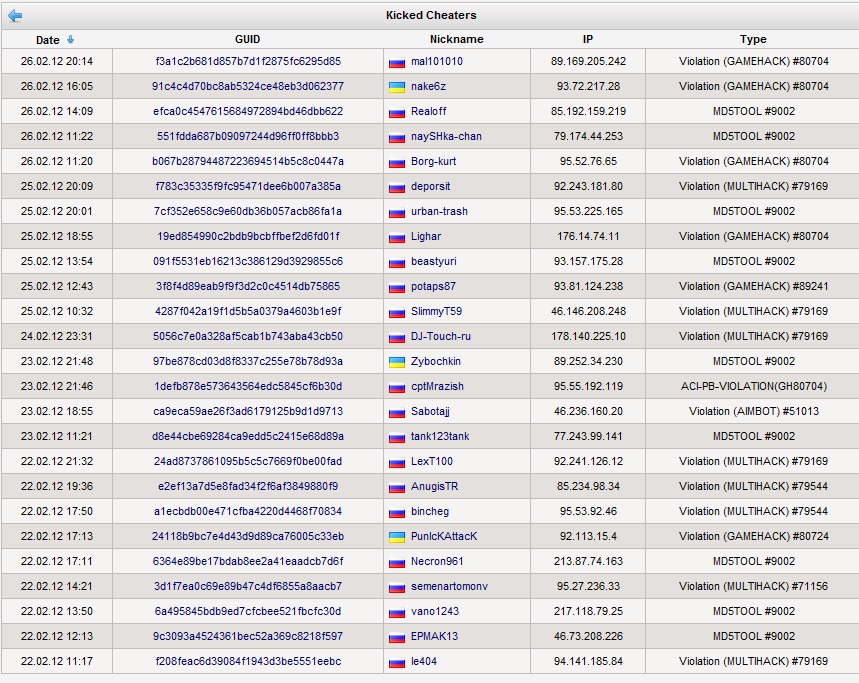Click GUID 551fdda687b09097244d96ff0ff8bbb3

(x=248, y=136)
